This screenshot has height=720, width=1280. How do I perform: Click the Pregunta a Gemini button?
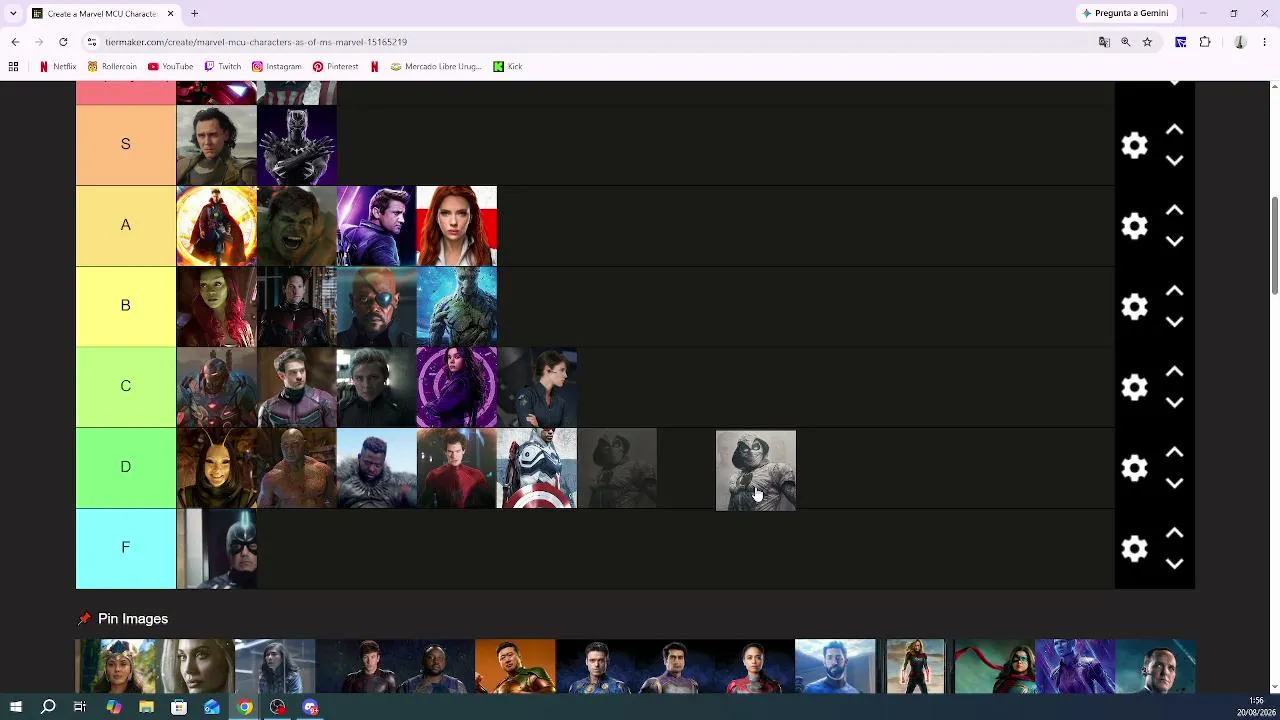pyautogui.click(x=1125, y=13)
